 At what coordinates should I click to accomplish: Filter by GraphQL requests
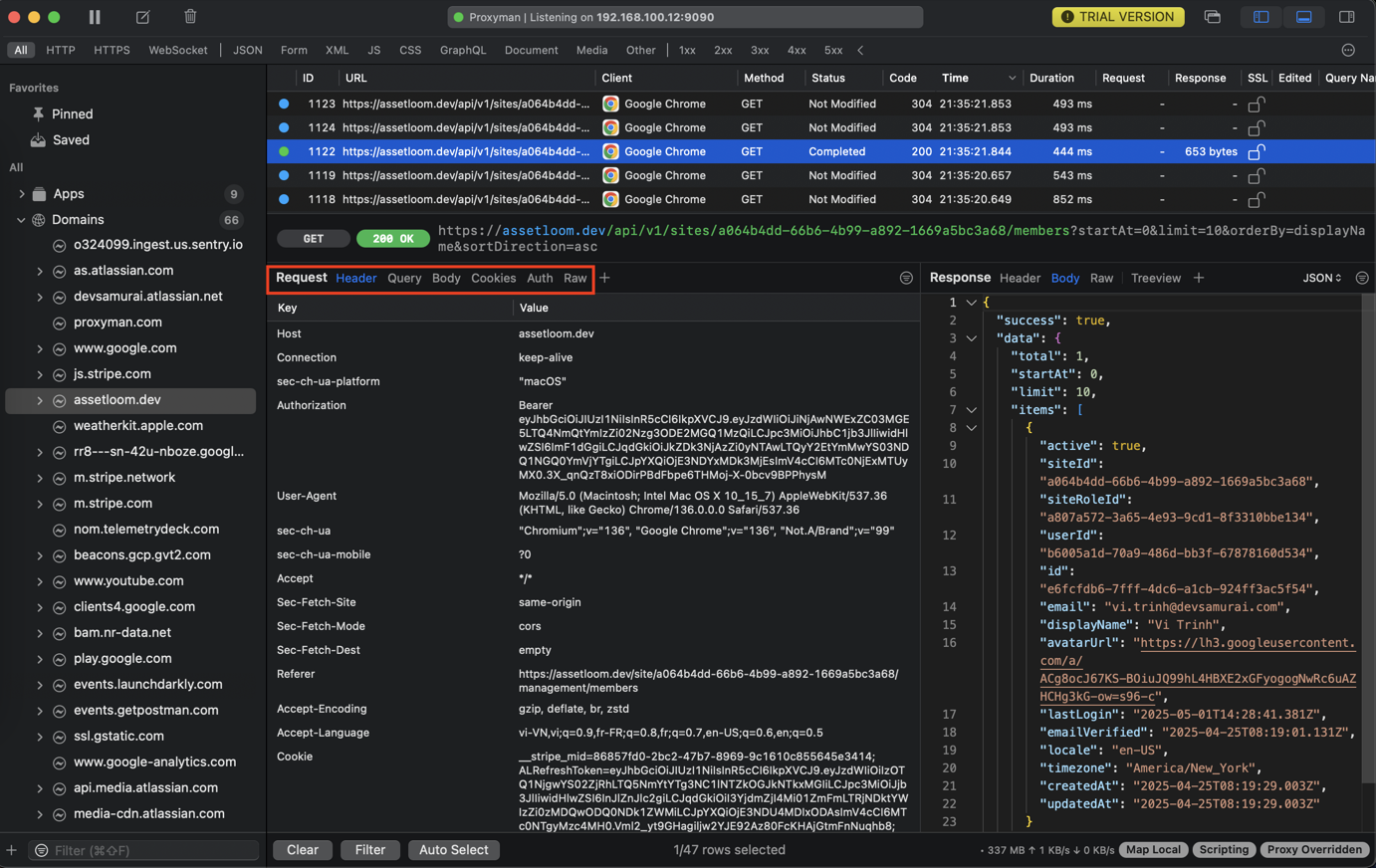tap(463, 50)
